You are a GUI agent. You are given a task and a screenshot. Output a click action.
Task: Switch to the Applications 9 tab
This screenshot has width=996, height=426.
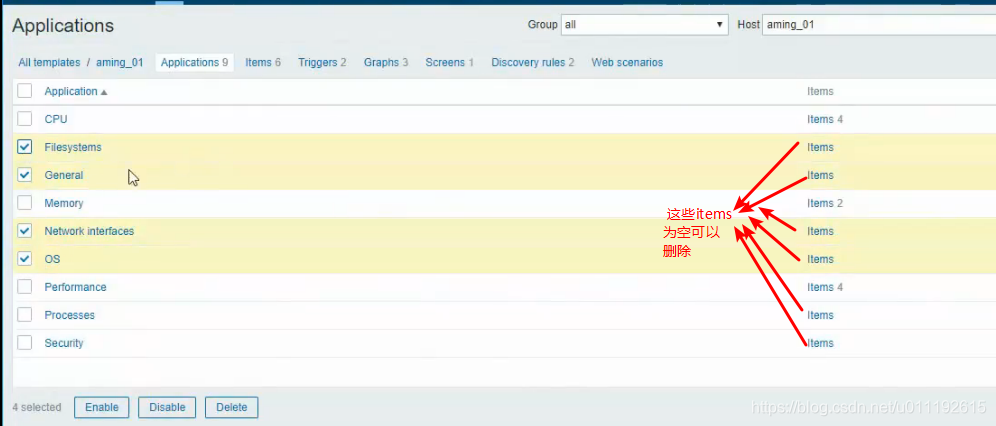[x=194, y=62]
